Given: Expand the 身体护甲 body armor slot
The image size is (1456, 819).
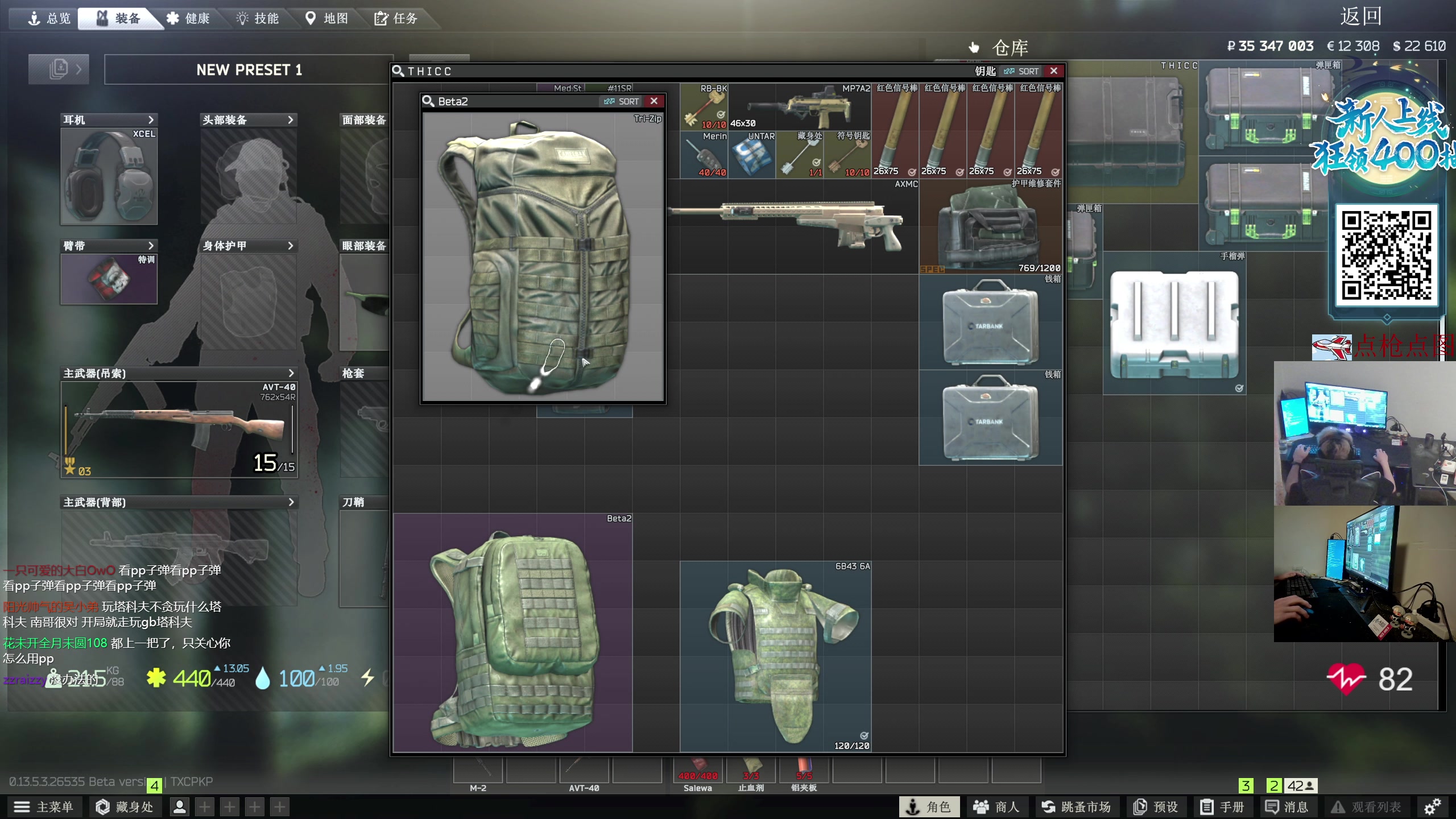Looking at the screenshot, I should 291,246.
